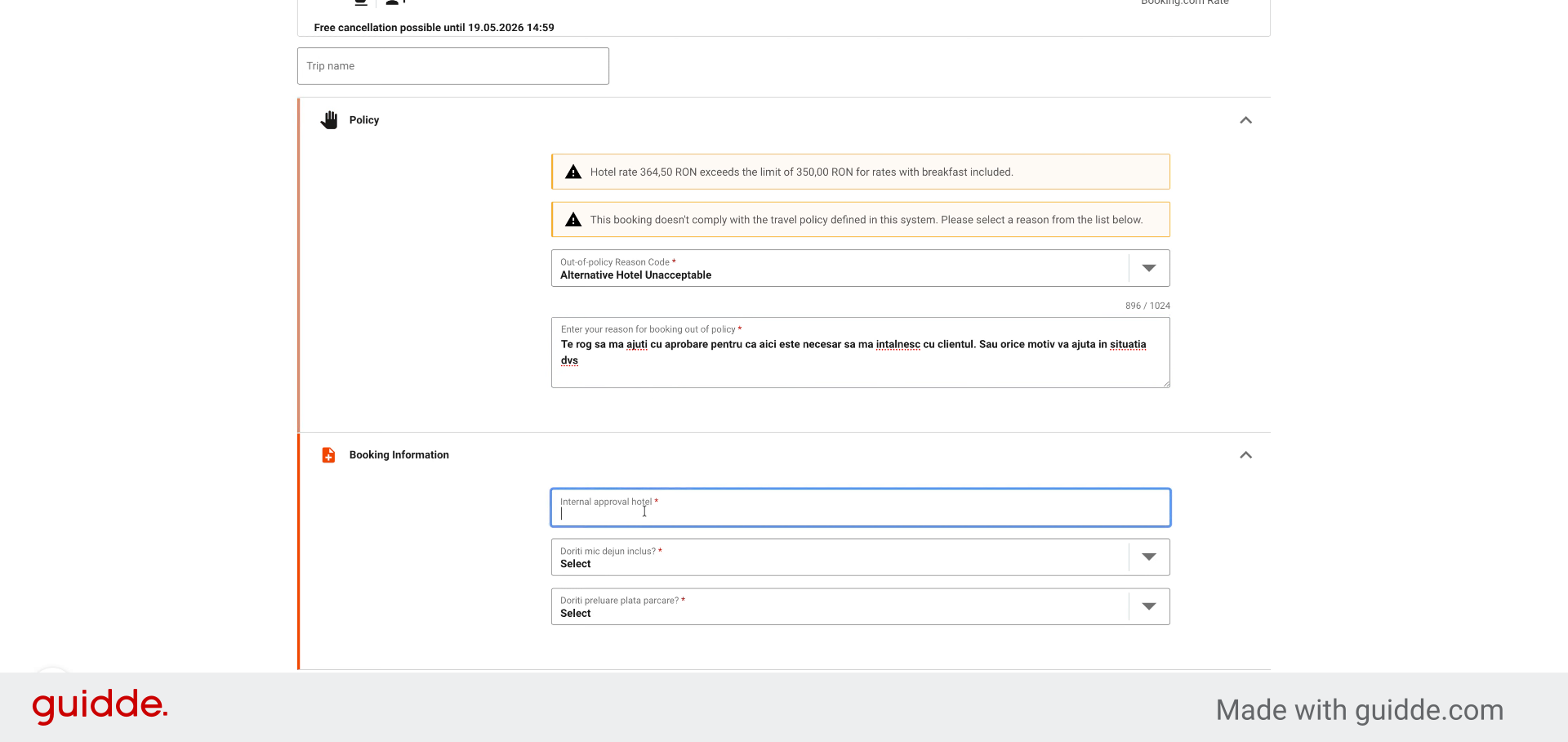Click the guidde logo
The image size is (1568, 742).
click(100, 706)
